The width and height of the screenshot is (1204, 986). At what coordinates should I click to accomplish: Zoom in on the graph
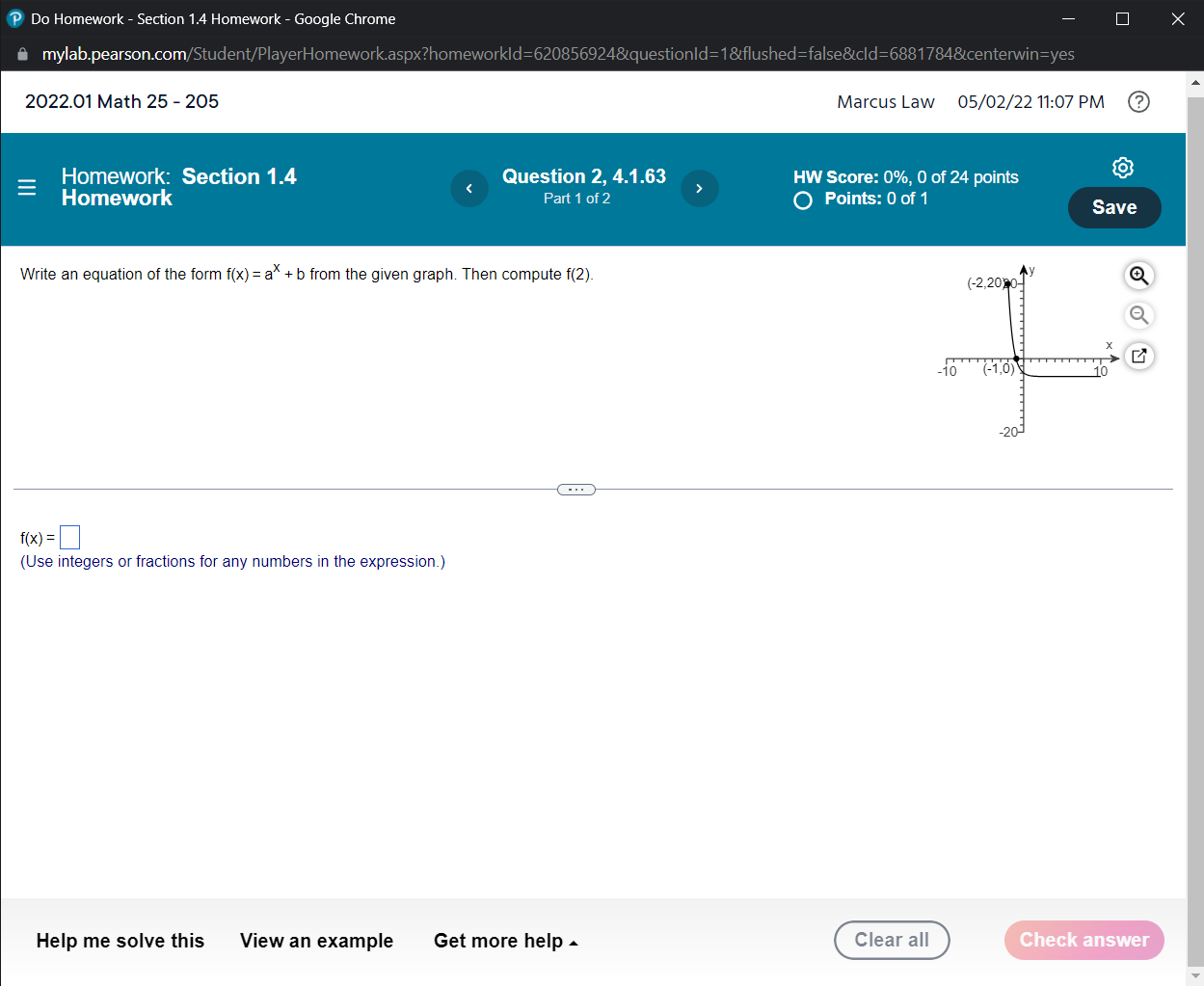click(1138, 275)
